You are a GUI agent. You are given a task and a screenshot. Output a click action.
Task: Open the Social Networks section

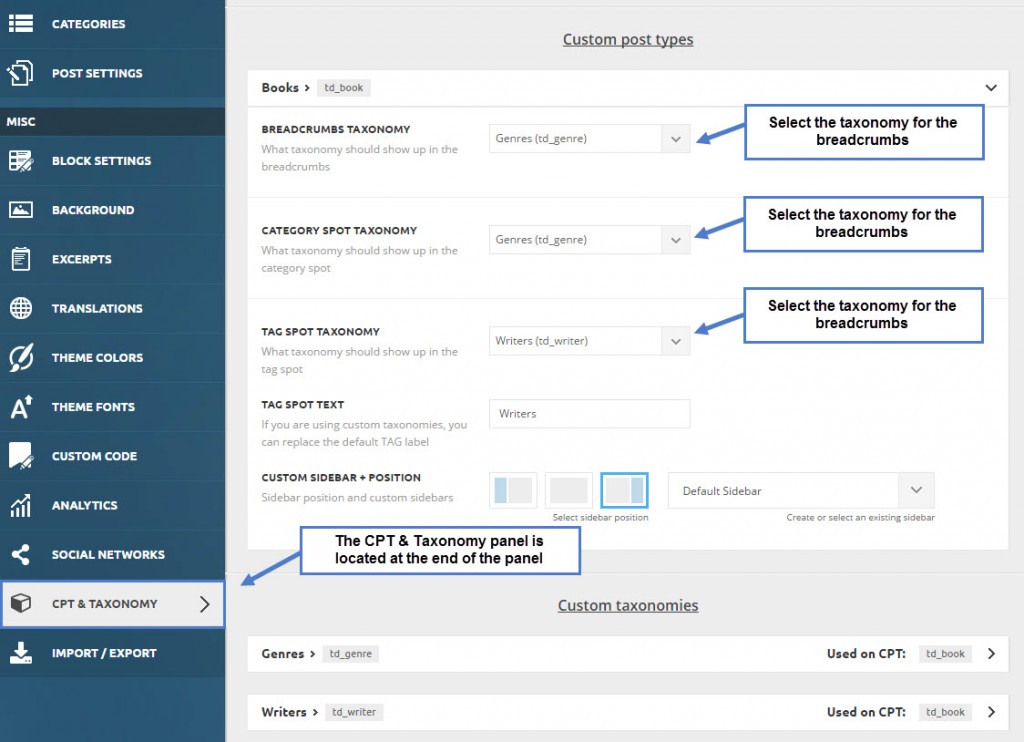tap(22, 554)
